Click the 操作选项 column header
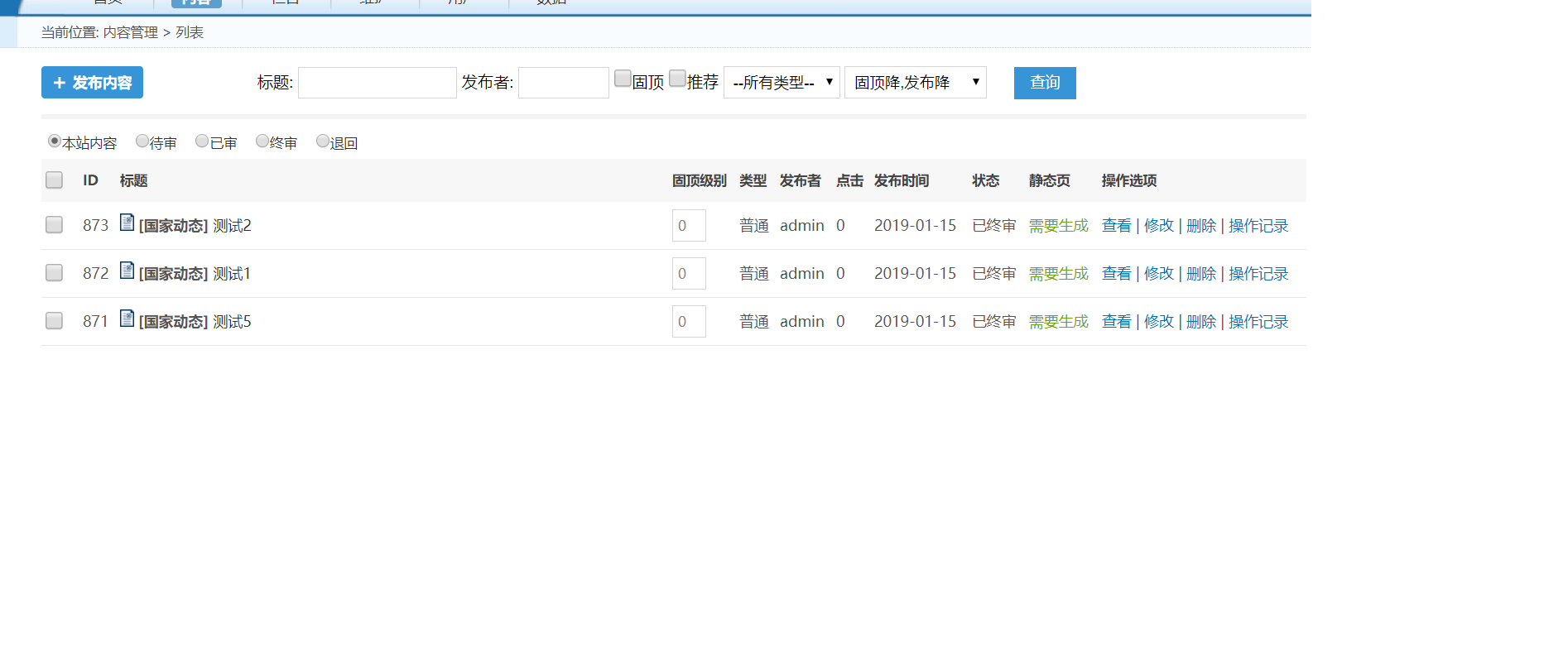This screenshot has height=671, width=1568. pyautogui.click(x=1129, y=180)
